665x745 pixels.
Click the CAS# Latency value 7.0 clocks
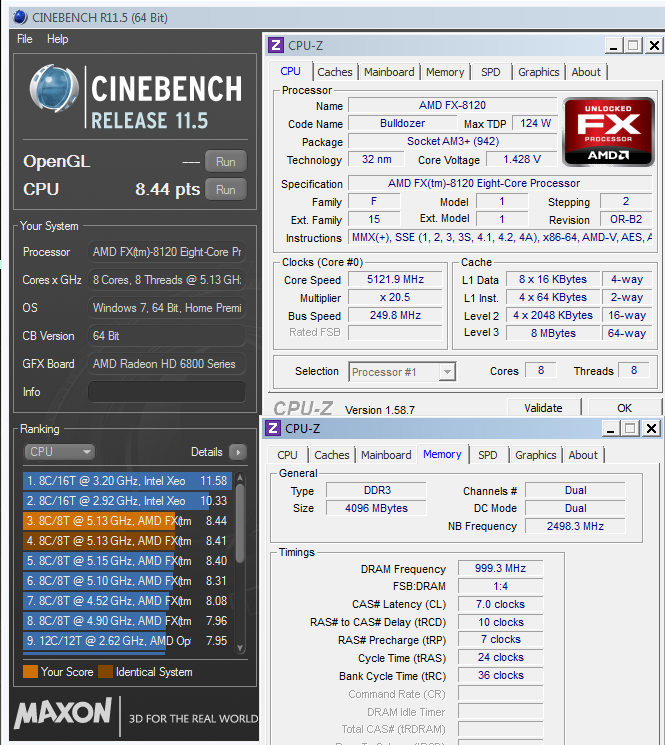pyautogui.click(x=500, y=604)
